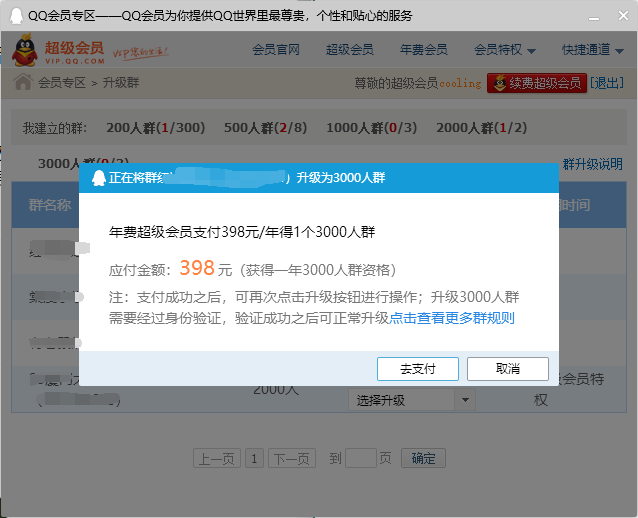
Task: Open 超级会员 navigation item
Action: tap(350, 50)
